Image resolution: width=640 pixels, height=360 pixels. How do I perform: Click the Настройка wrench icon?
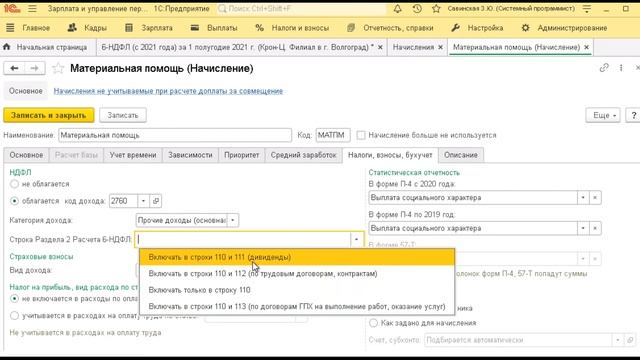[x=456, y=28]
